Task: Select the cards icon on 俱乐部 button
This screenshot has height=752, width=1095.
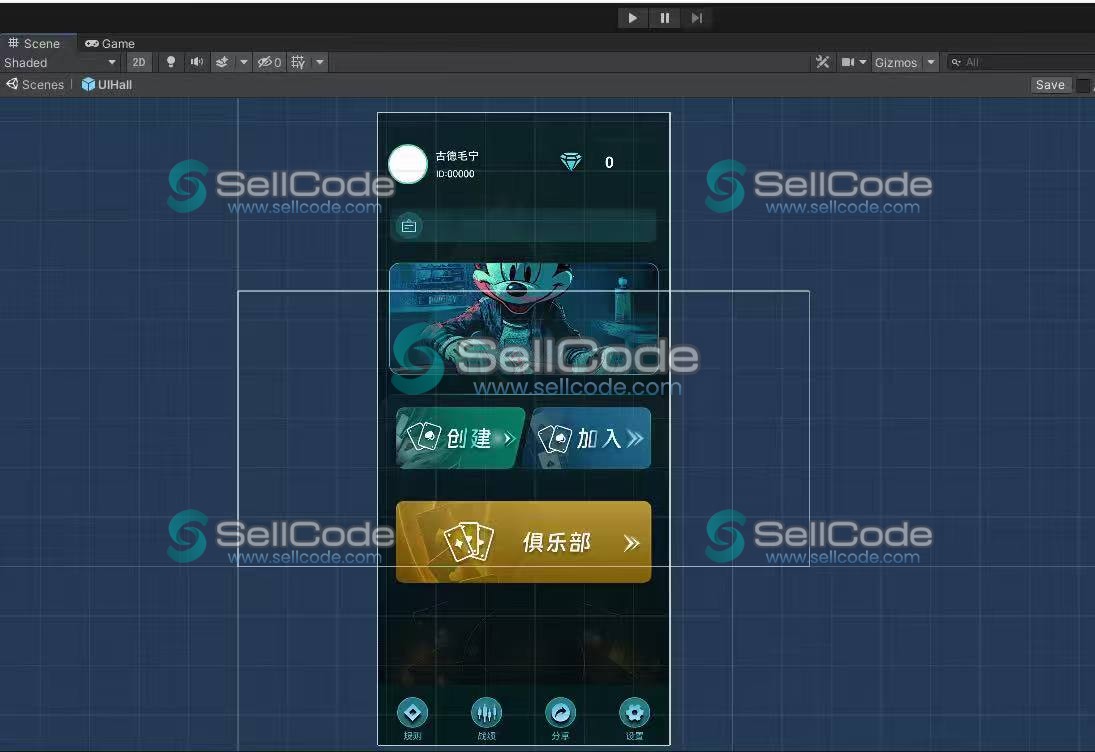Action: click(x=469, y=541)
